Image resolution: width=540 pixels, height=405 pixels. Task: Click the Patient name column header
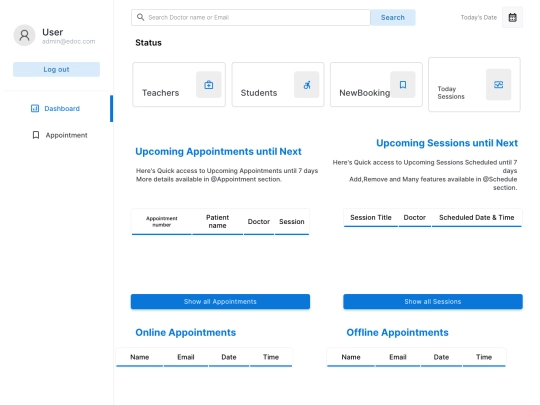[x=217, y=221]
